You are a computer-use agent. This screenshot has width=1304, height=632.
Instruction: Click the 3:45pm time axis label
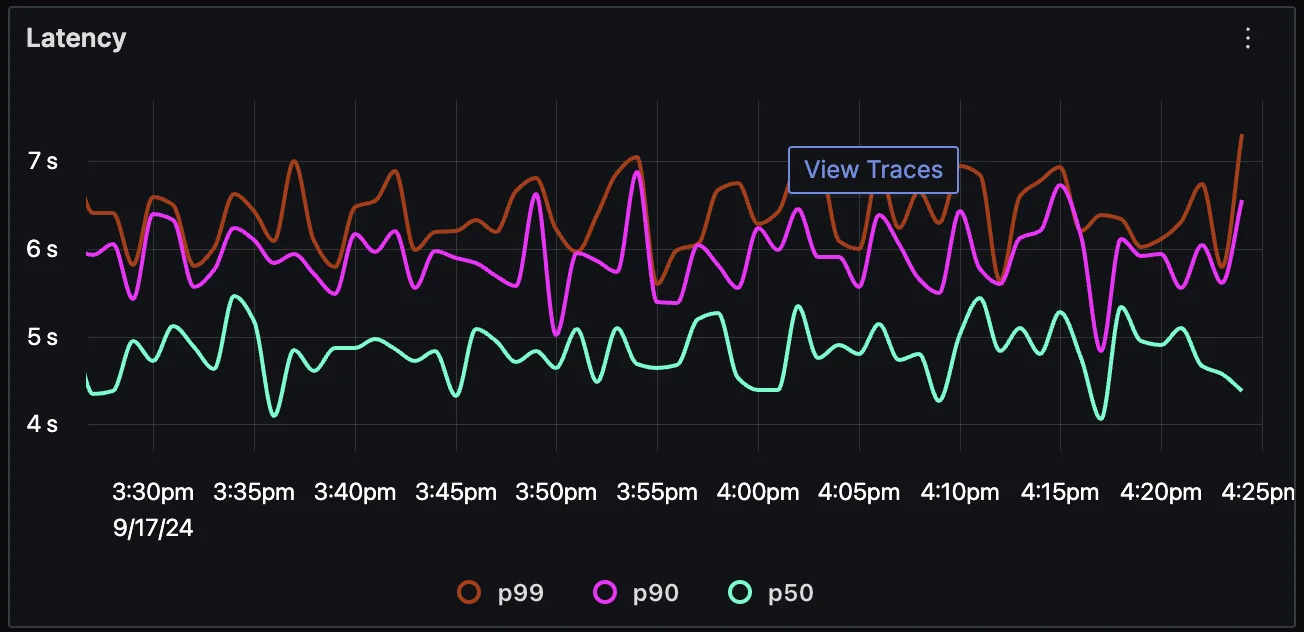[x=456, y=492]
